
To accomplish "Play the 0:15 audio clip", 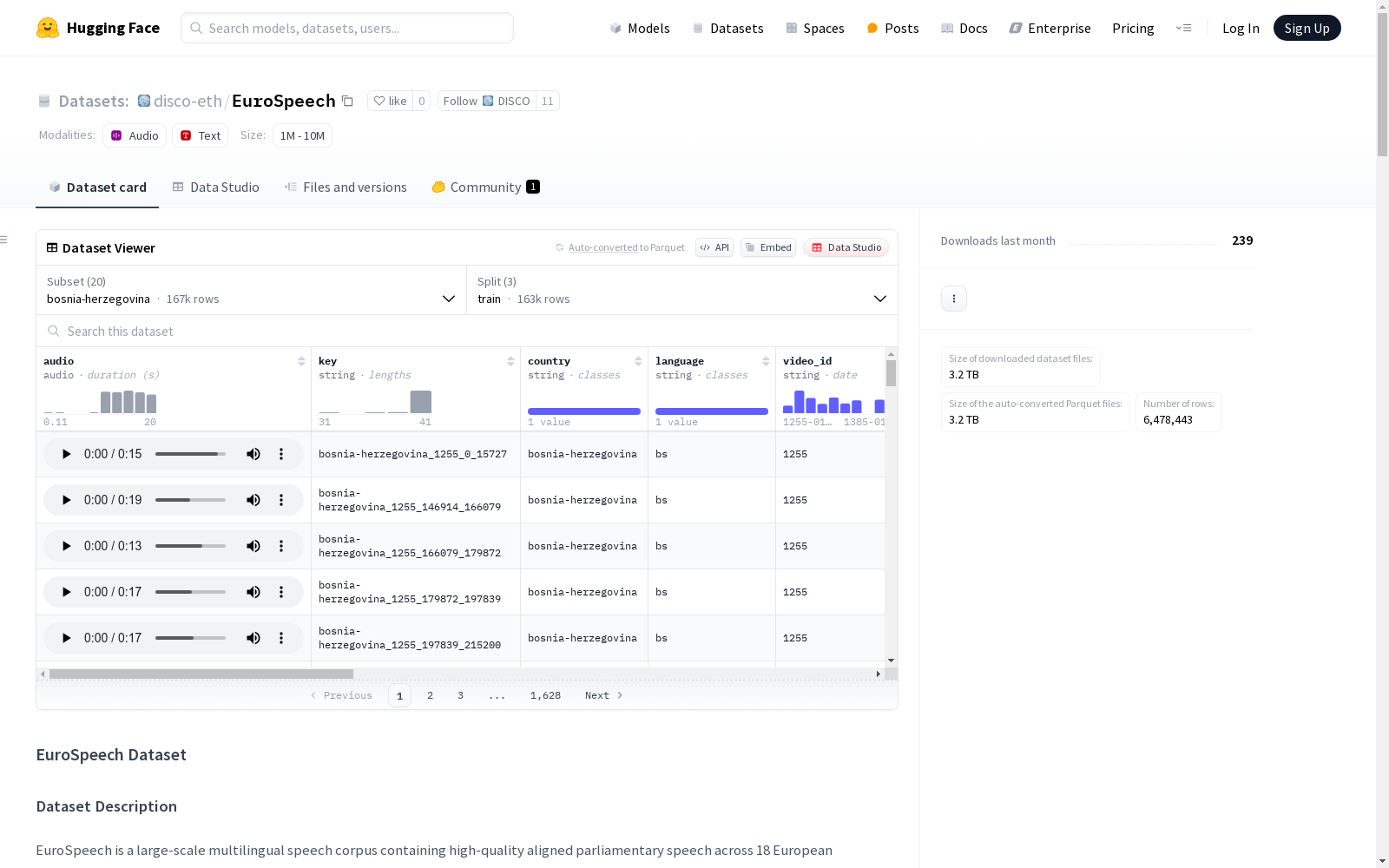I will [66, 454].
